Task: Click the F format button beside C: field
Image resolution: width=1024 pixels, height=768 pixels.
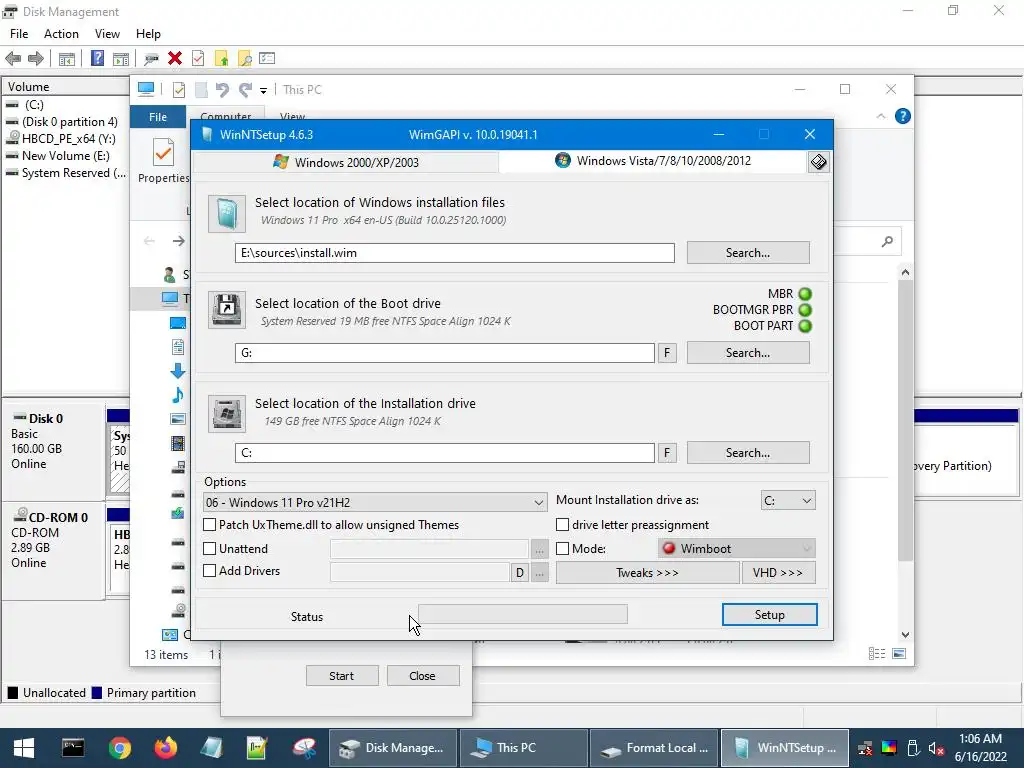Action: pyautogui.click(x=667, y=453)
